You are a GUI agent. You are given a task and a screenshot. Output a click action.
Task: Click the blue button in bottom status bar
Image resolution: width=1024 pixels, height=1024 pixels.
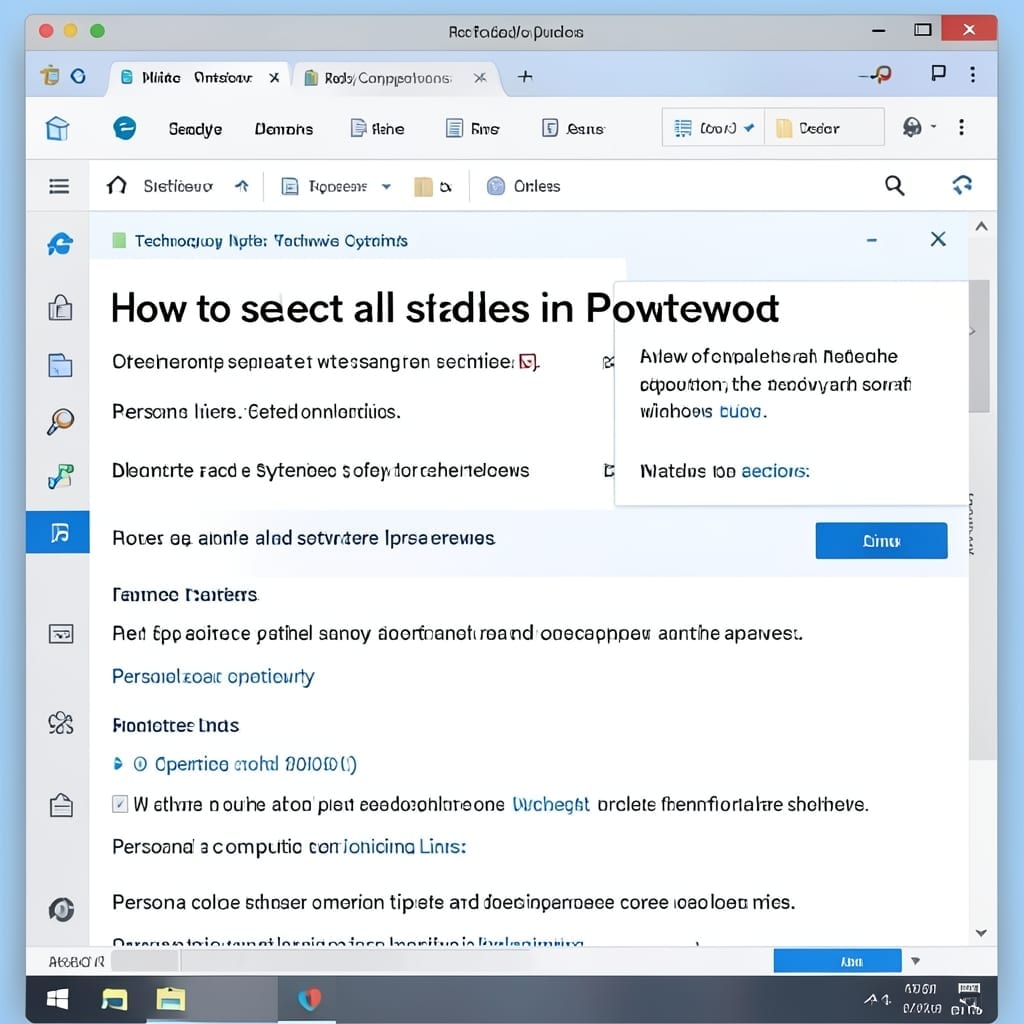point(837,961)
